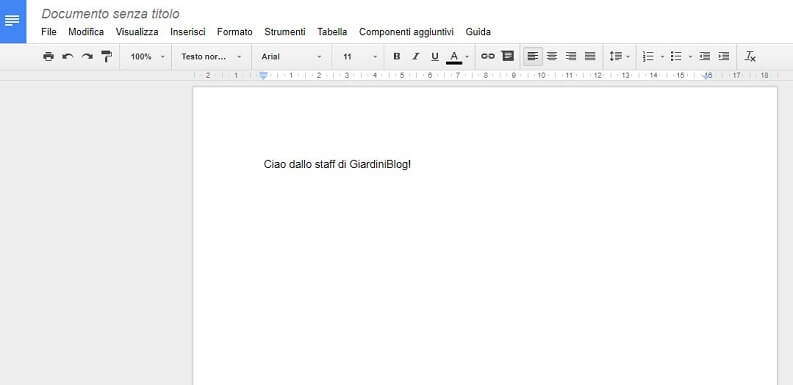Apply numbered list
This screenshot has height=385, width=793.
(x=648, y=57)
